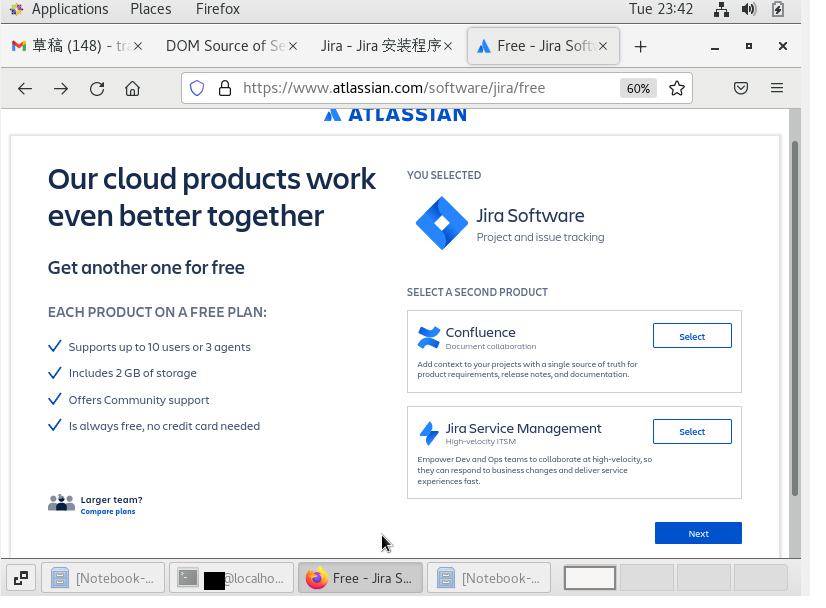
Task: Open the battery power tray icon
Action: tap(778, 9)
